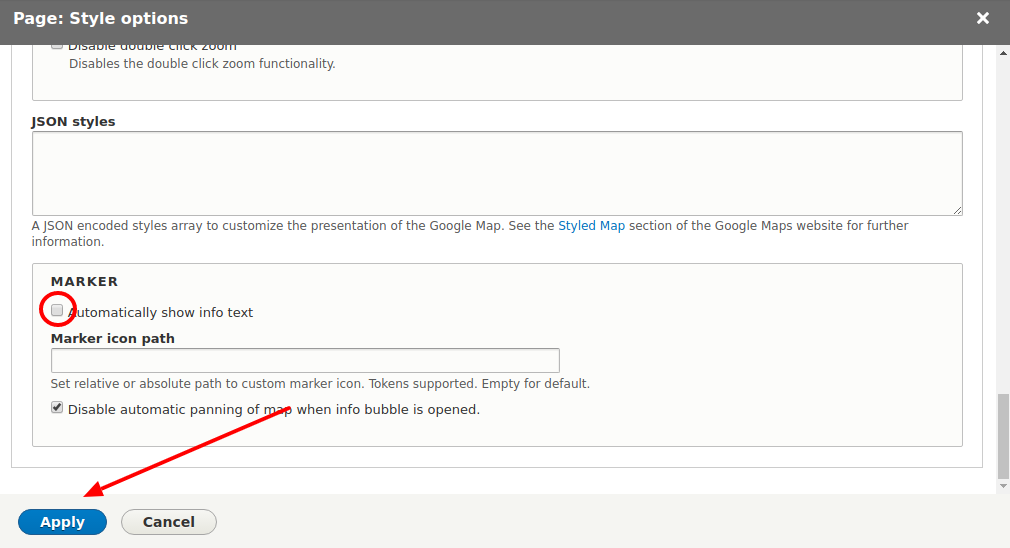Close the Style options dialog

[x=983, y=18]
